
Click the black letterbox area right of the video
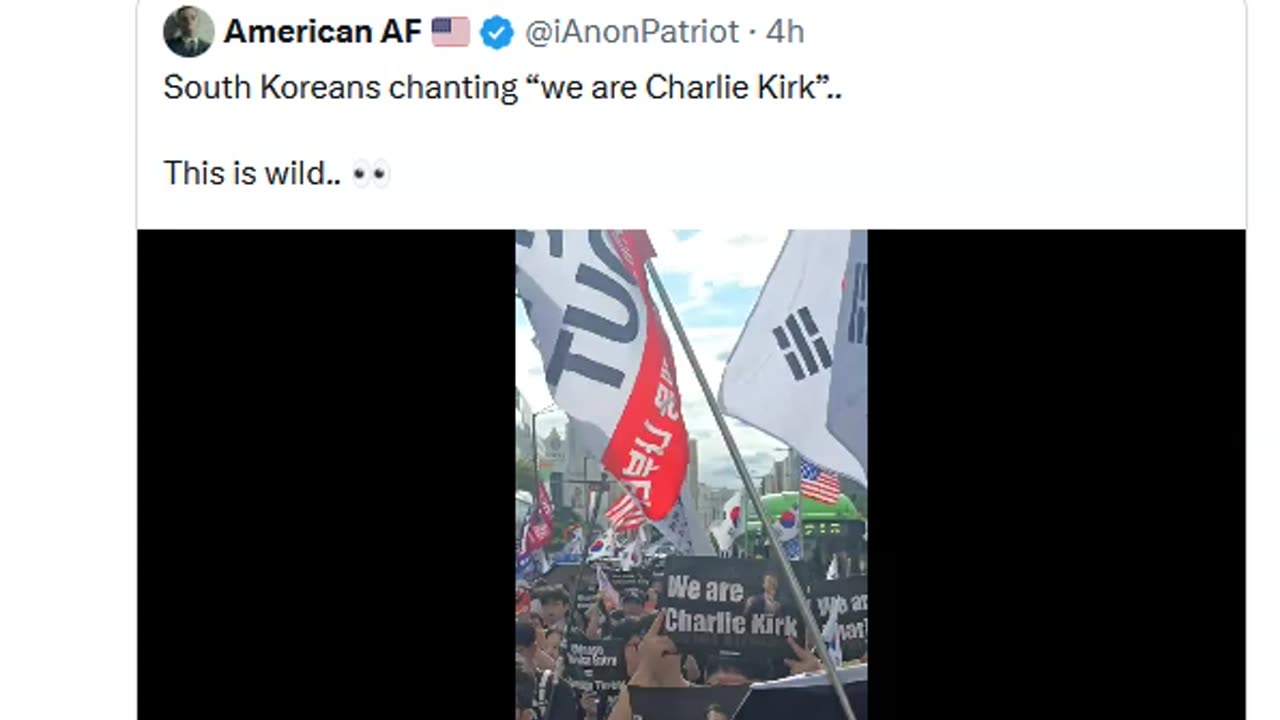pos(1056,475)
